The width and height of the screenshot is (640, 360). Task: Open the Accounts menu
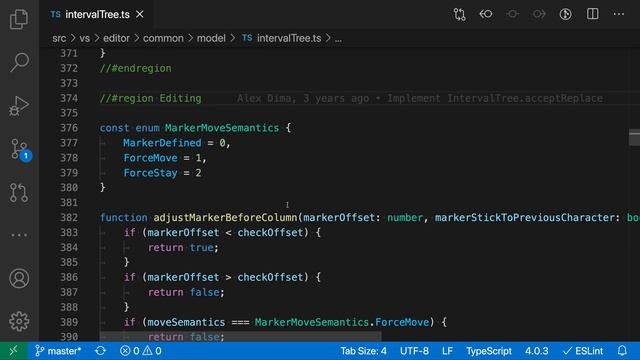tap(19, 278)
